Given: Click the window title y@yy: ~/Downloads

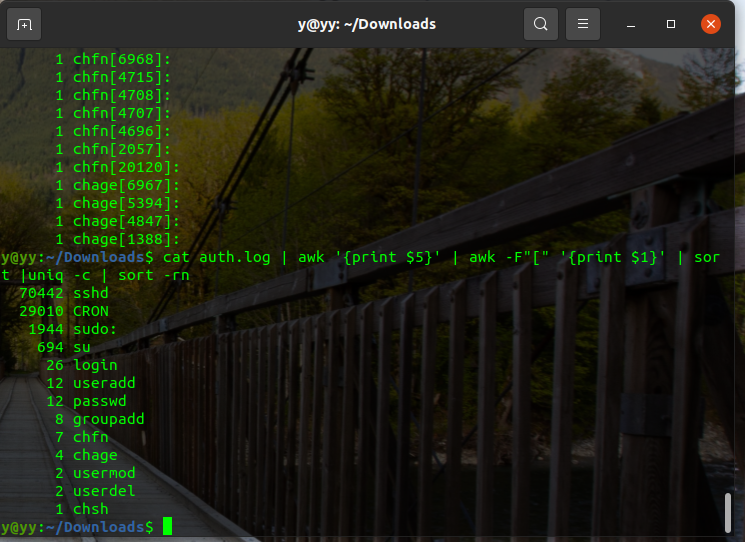Looking at the screenshot, I should (x=367, y=24).
